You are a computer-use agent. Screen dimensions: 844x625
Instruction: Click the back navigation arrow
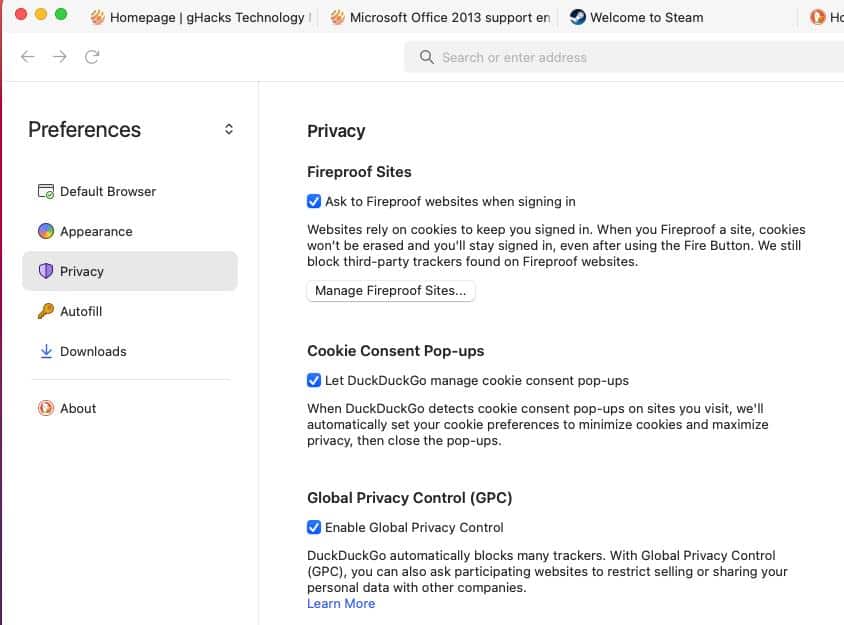point(27,57)
